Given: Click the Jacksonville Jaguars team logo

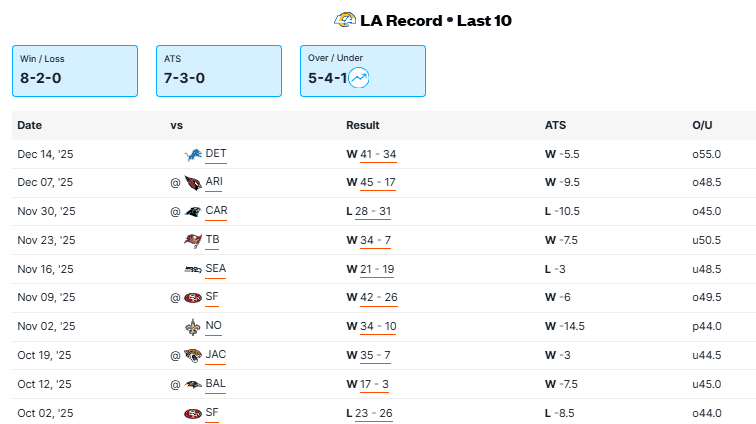Looking at the screenshot, I should point(193,355).
